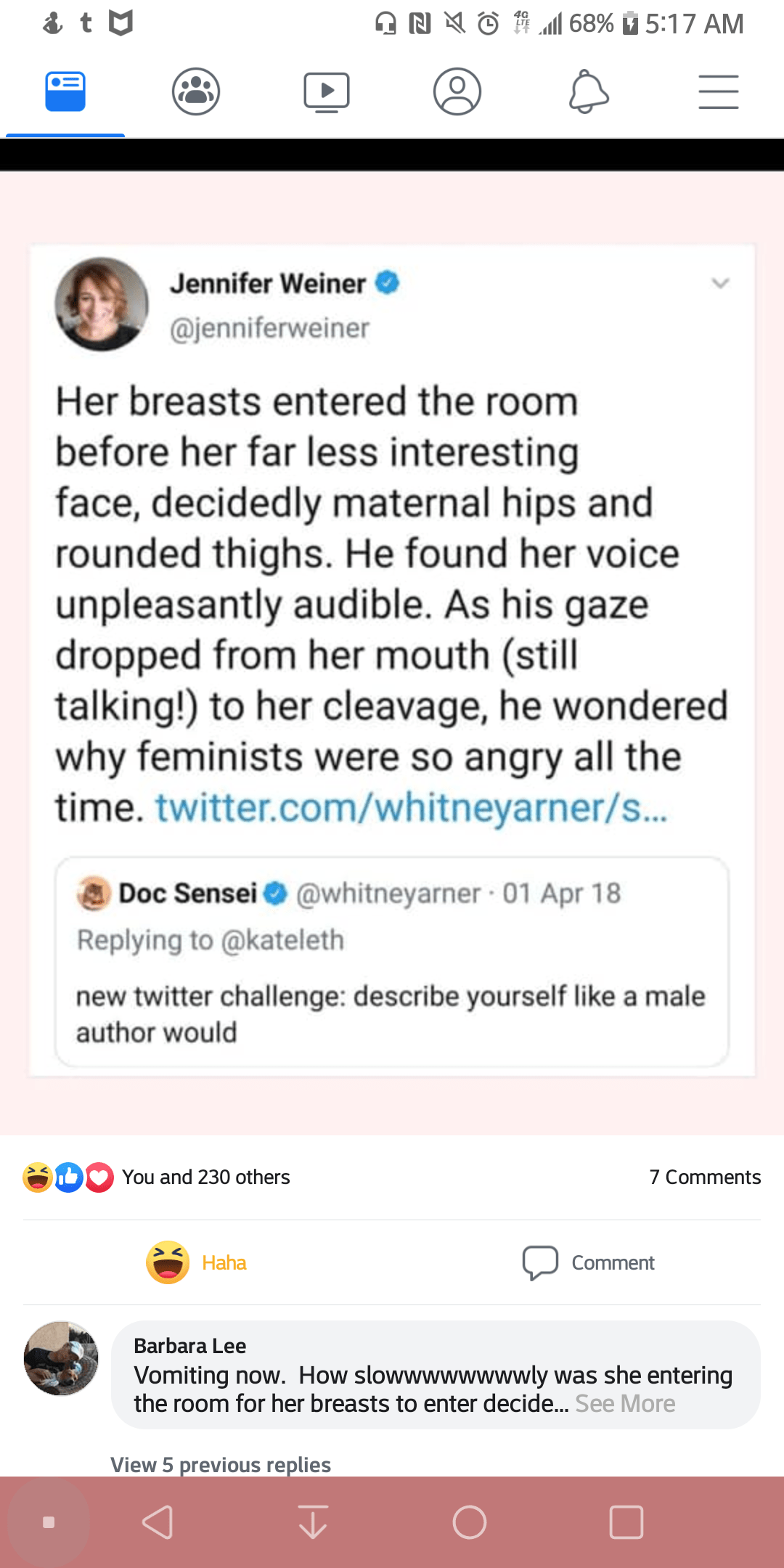Open the twitter.com/whitneyarner link
Screen dimensions: 784x1568
(411, 808)
